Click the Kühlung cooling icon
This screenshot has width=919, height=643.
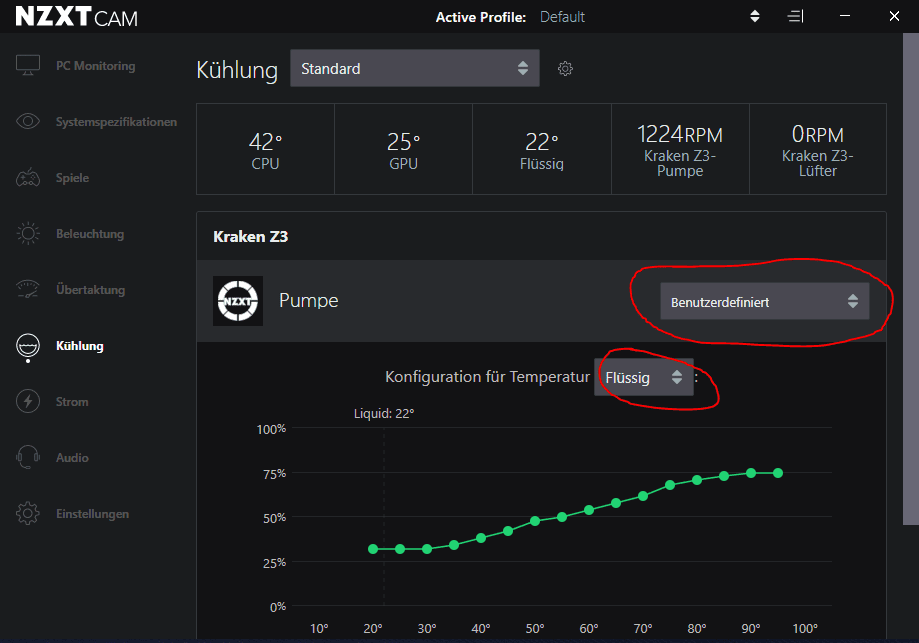[x=28, y=346]
